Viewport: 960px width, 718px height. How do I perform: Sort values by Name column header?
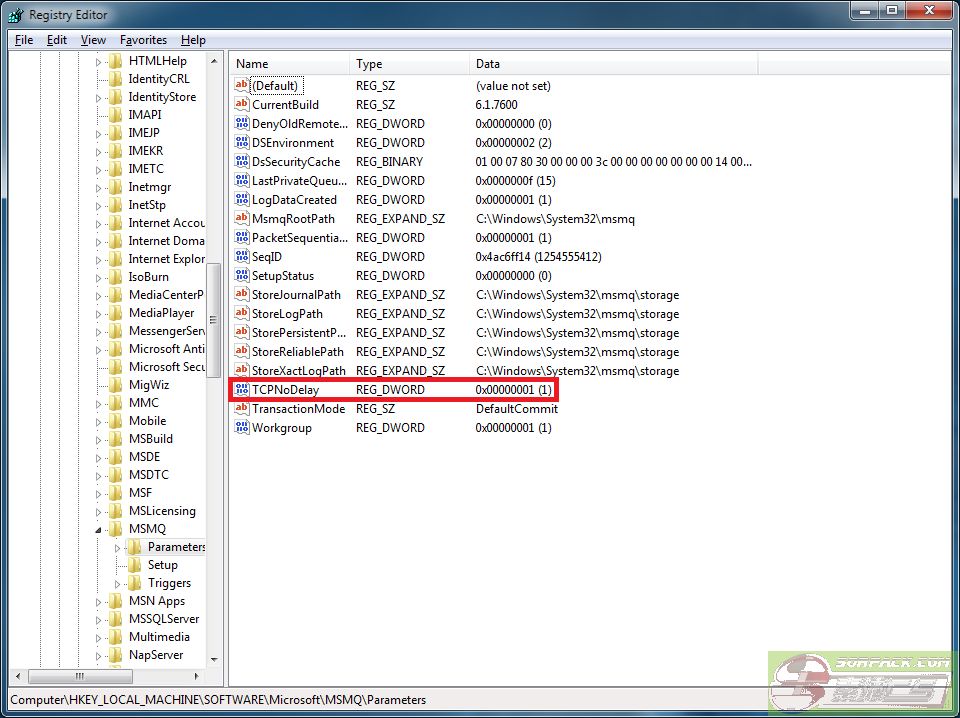click(289, 64)
